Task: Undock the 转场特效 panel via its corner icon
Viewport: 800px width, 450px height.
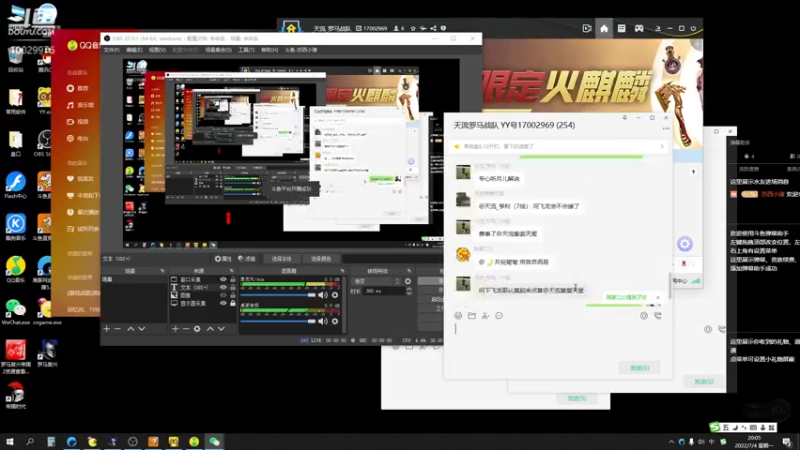Action: coord(409,271)
